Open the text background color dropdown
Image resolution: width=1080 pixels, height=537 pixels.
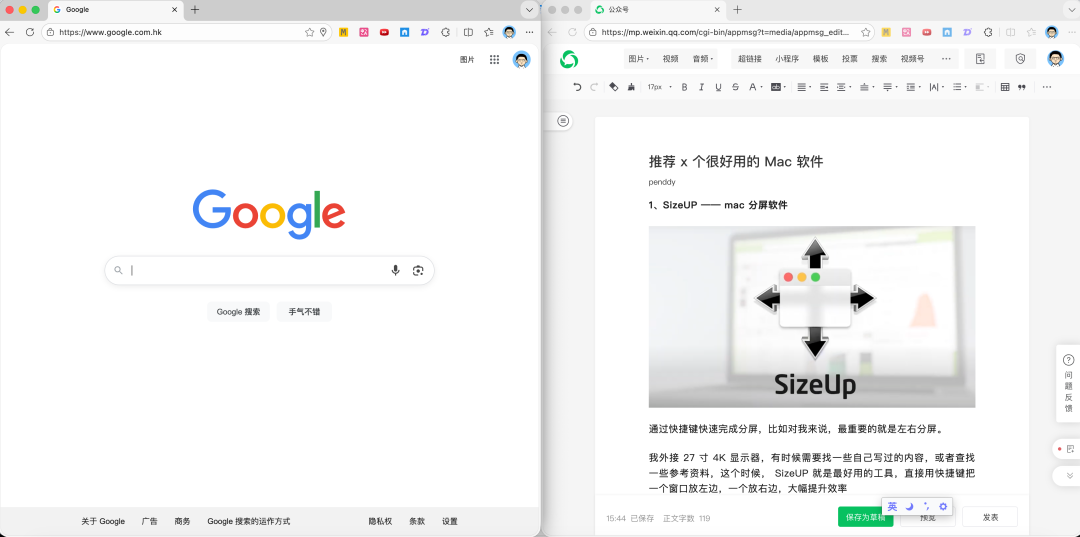[x=785, y=87]
